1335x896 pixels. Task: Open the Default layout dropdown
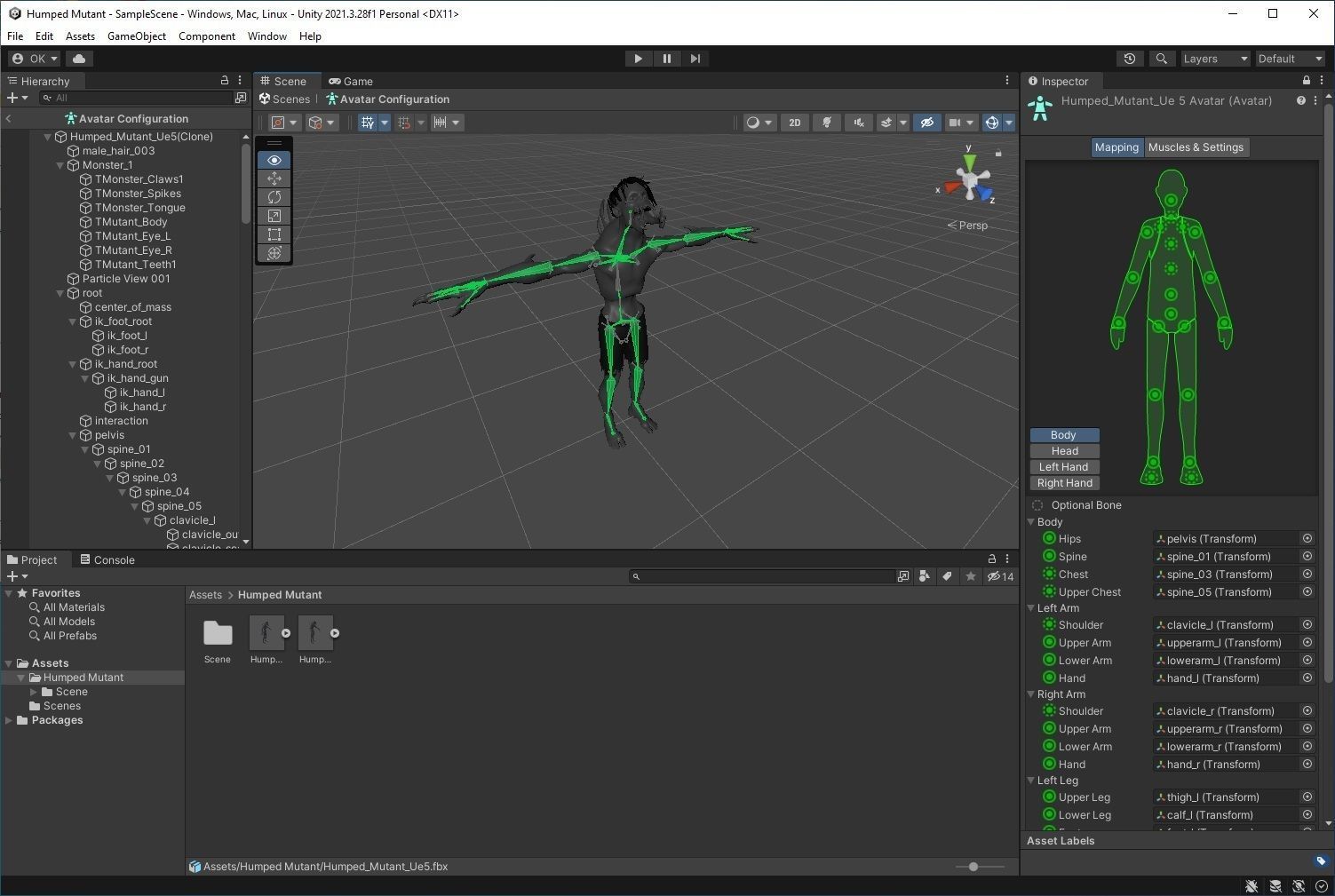point(1290,59)
